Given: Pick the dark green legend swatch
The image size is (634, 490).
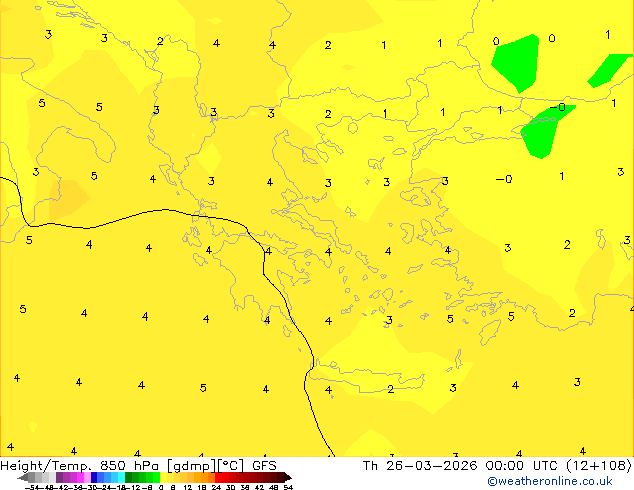Looking at the screenshot, I should [129, 477].
